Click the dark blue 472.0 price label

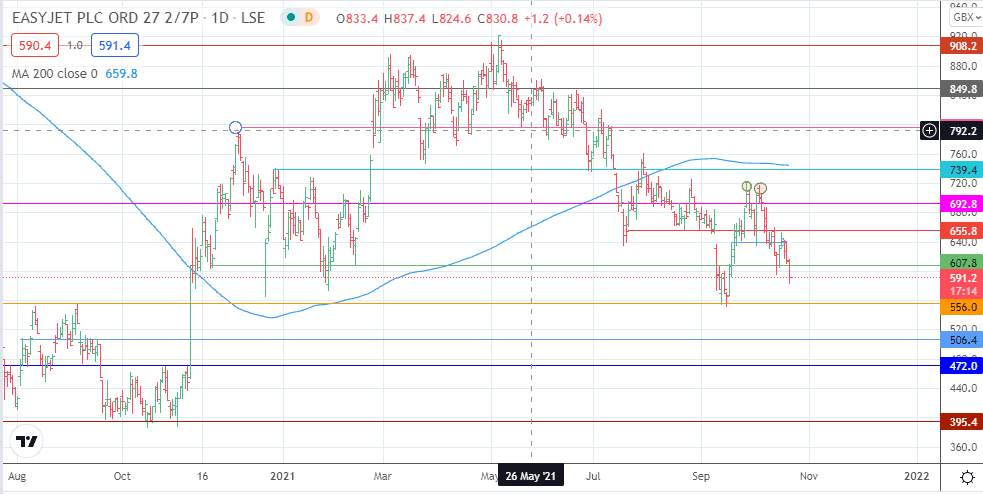(962, 365)
